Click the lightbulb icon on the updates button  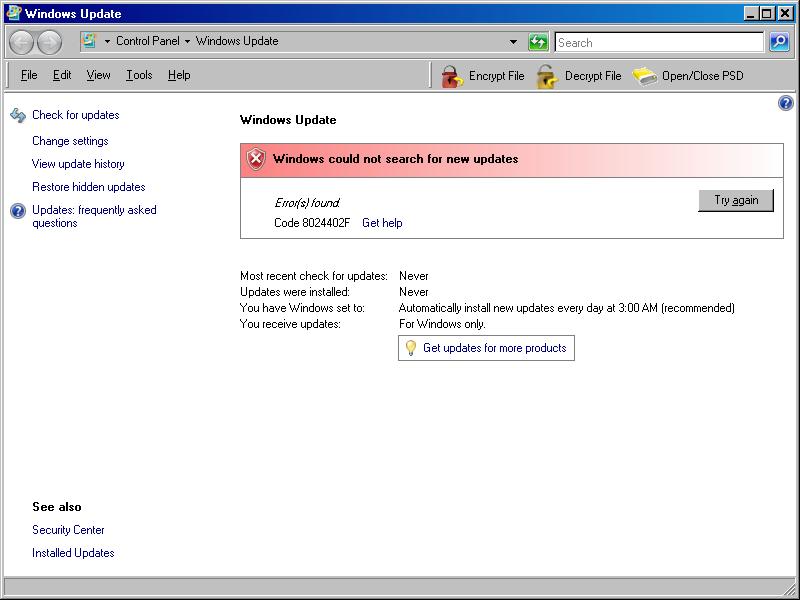pyautogui.click(x=413, y=348)
